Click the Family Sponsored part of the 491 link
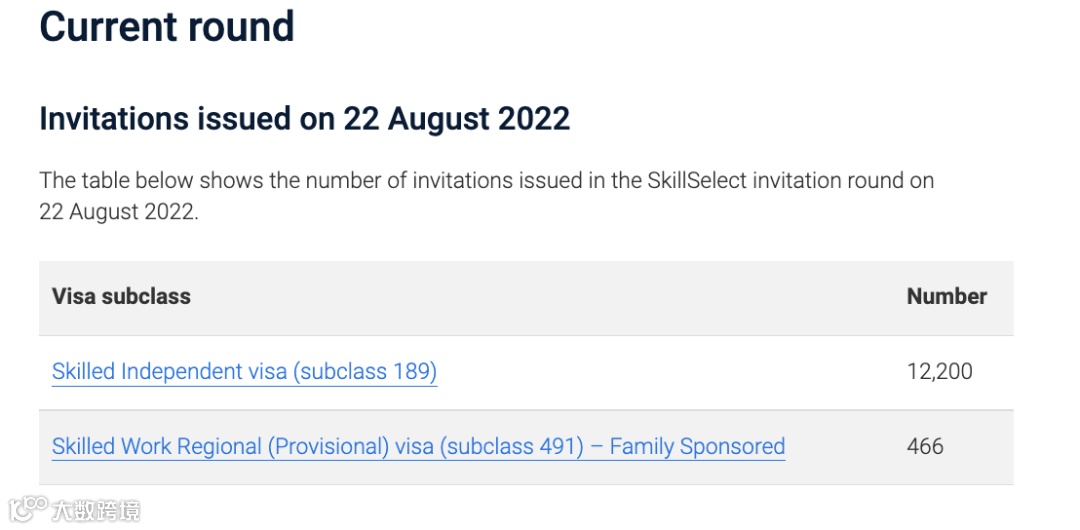This screenshot has width=1080, height=530. point(697,447)
